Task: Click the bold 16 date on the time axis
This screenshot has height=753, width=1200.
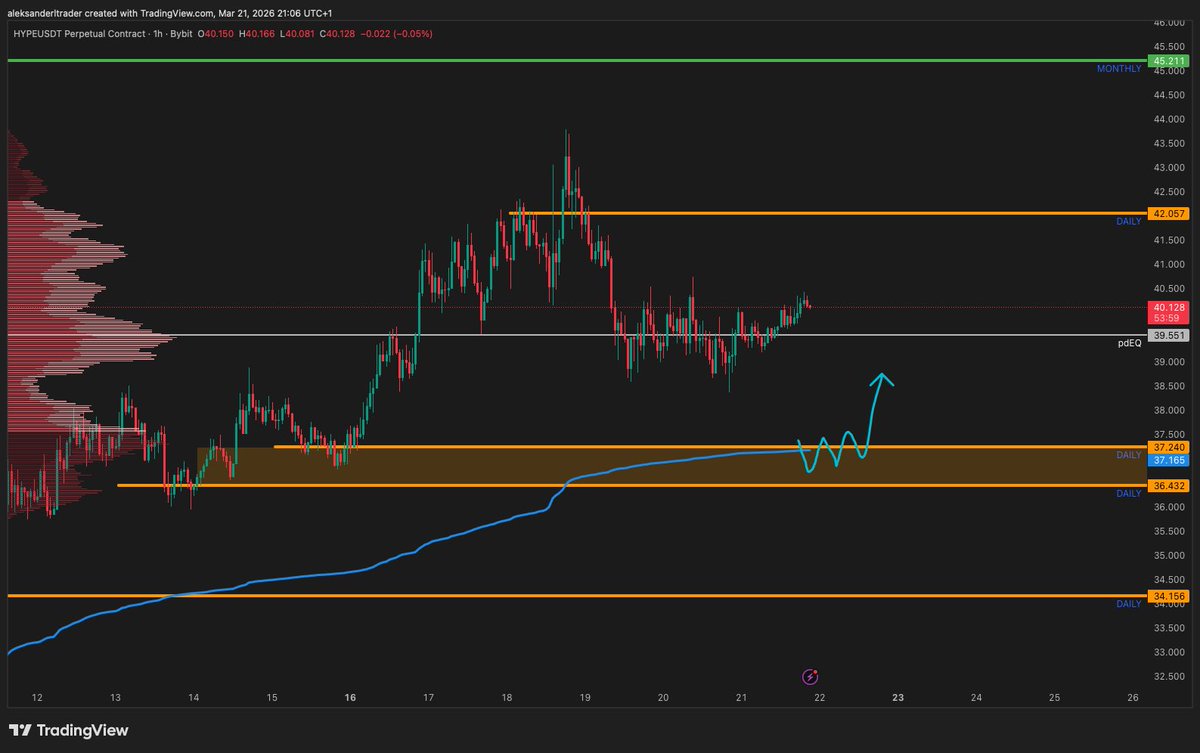Action: pyautogui.click(x=350, y=697)
